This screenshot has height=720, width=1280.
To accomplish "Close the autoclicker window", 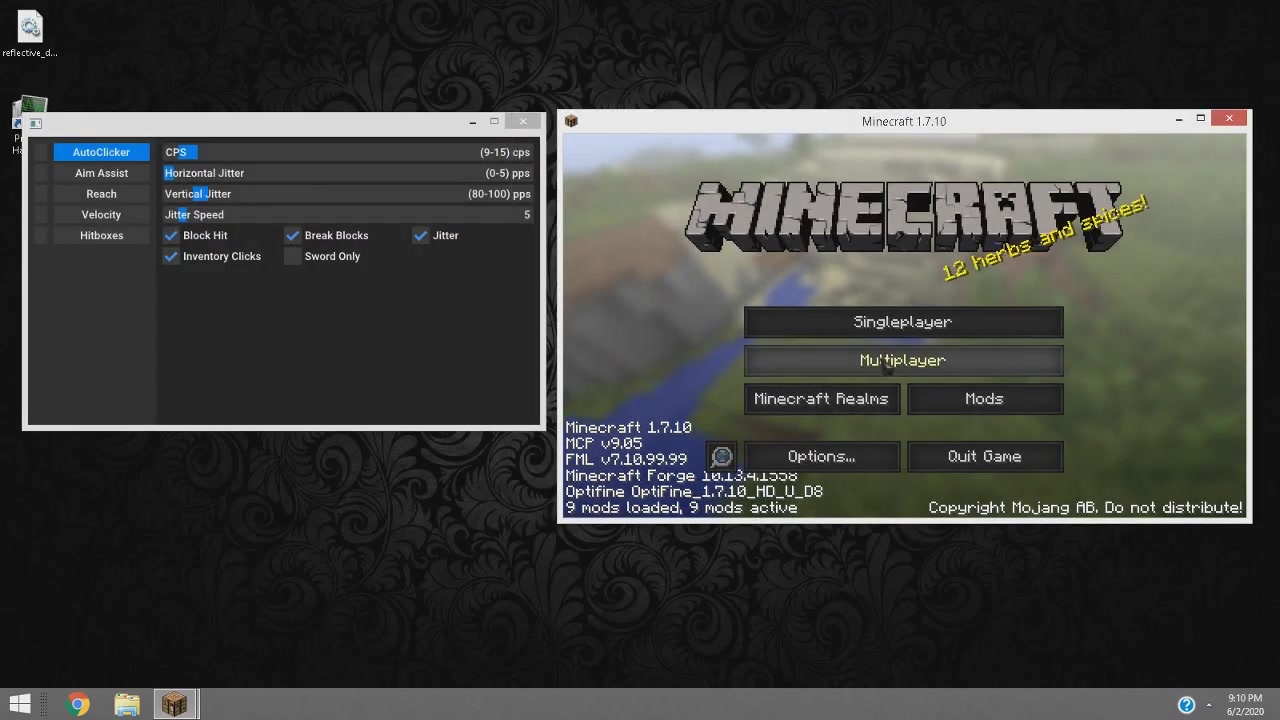I will click(523, 122).
